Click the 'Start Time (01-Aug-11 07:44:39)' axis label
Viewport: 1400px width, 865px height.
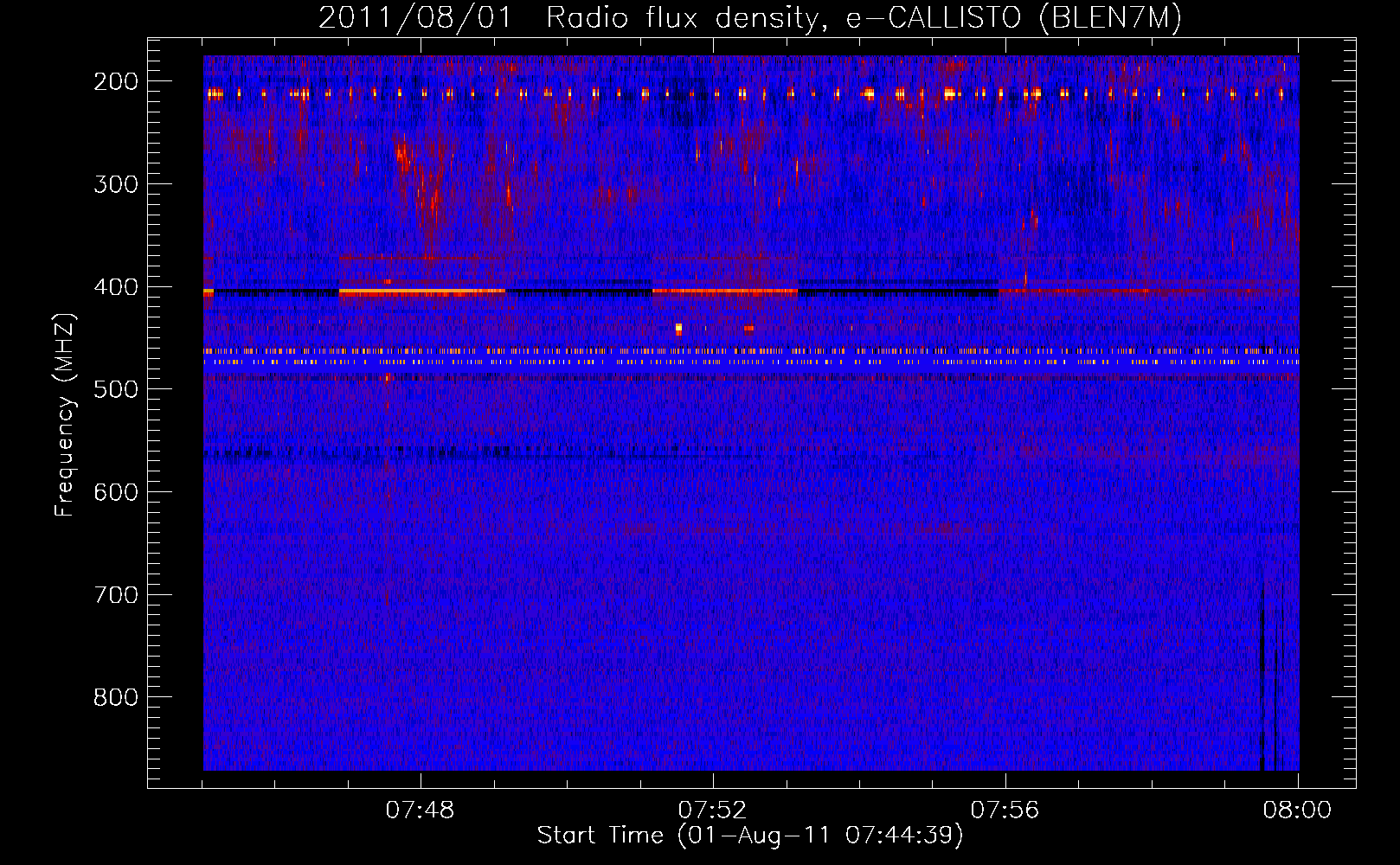click(x=750, y=836)
